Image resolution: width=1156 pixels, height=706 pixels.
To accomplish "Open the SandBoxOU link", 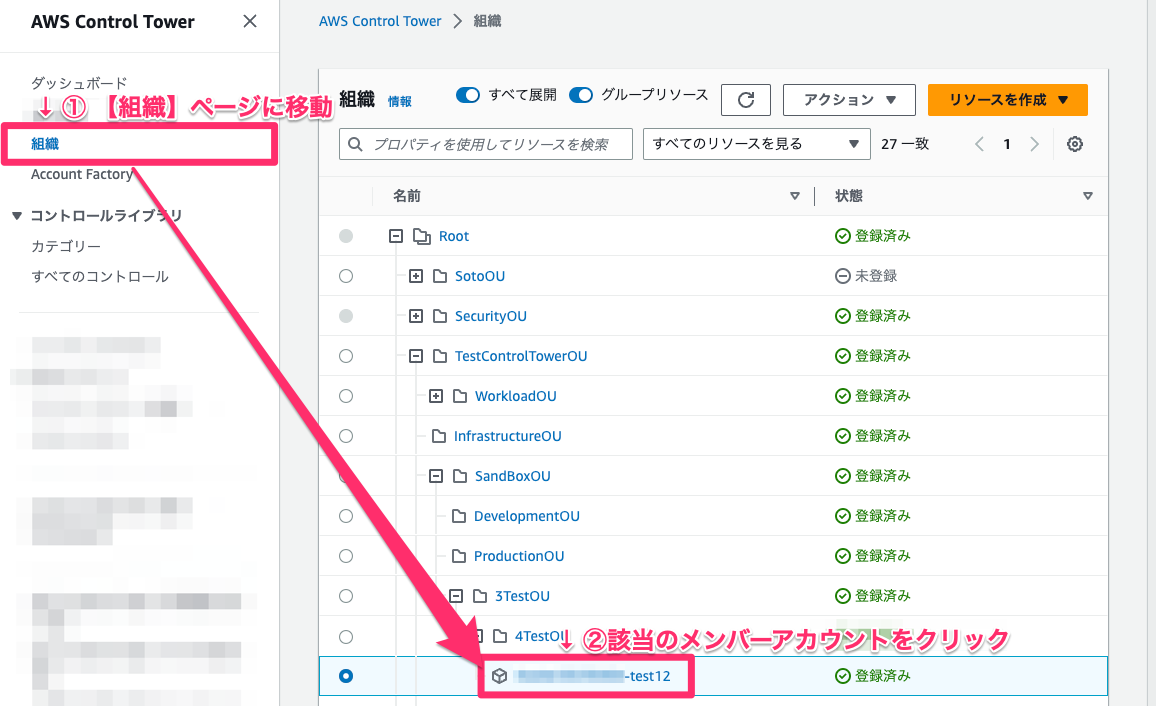I will (512, 475).
